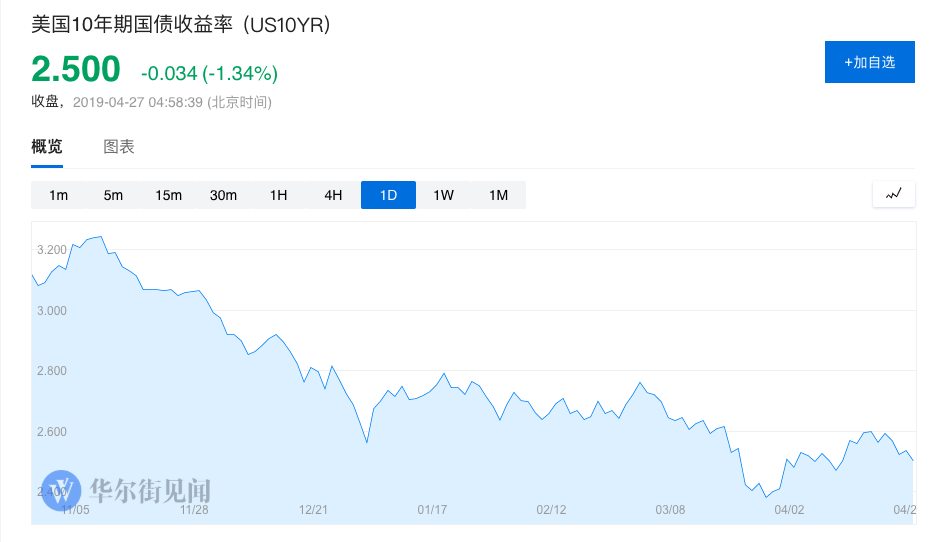936x542 pixels.
Task: Click the 2.500 yield price
Action: (76, 69)
